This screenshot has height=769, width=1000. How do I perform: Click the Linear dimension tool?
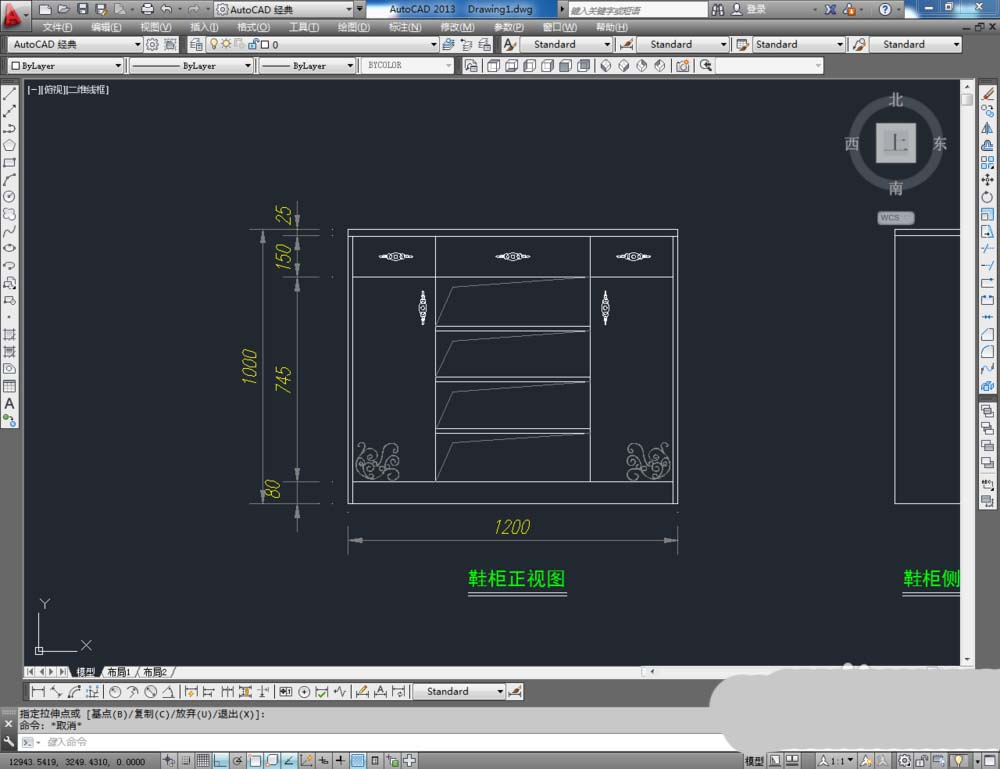pos(38,691)
